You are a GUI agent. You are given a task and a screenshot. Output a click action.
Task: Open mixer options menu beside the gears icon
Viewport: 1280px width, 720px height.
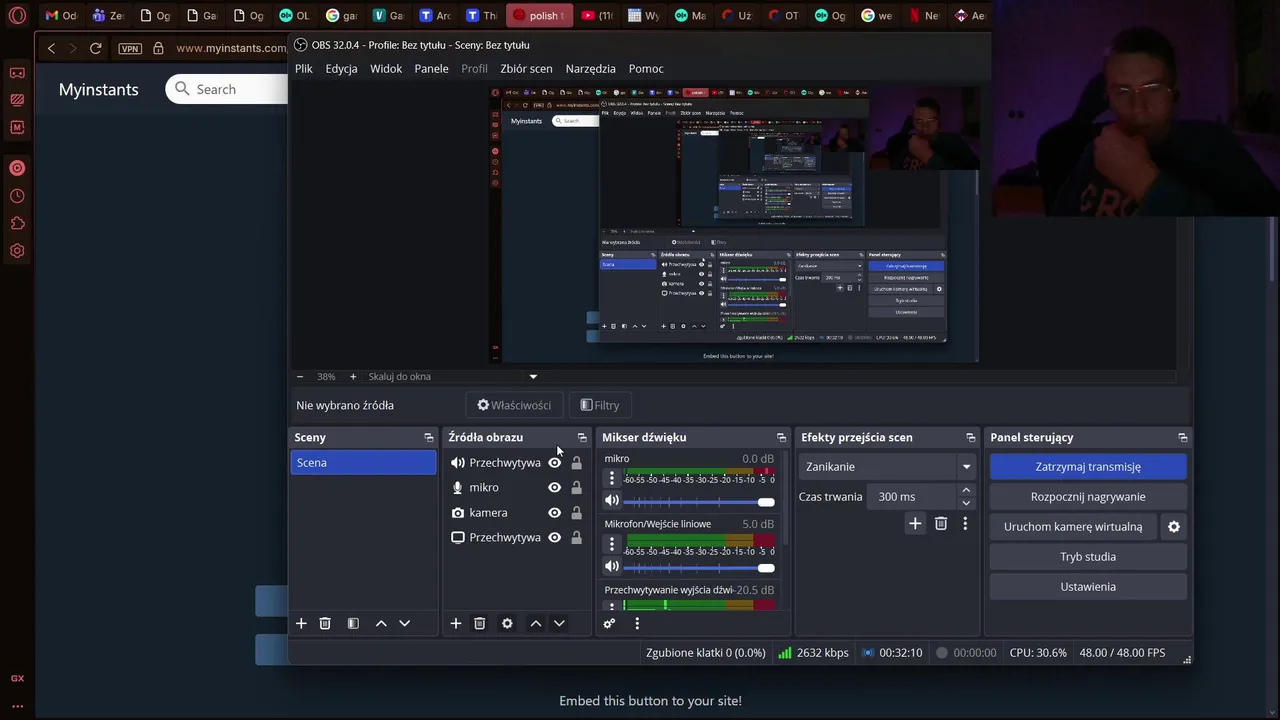tap(637, 623)
